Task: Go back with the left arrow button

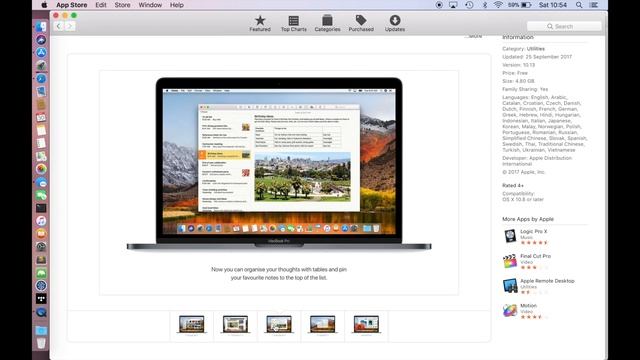Action: [59, 26]
